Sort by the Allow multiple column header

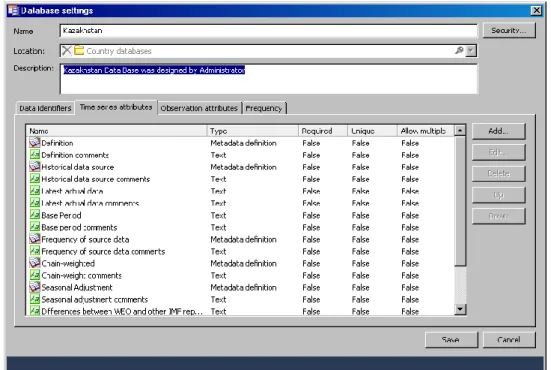pos(426,131)
